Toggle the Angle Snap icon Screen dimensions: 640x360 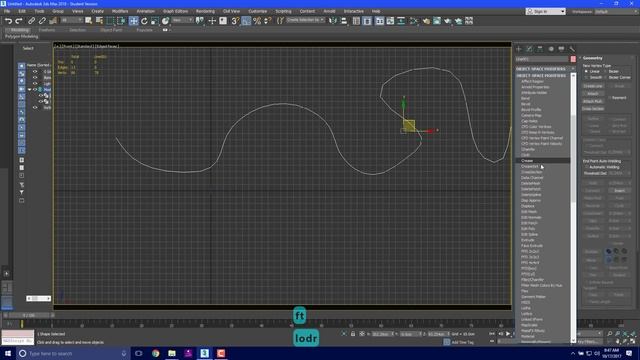(246, 21)
